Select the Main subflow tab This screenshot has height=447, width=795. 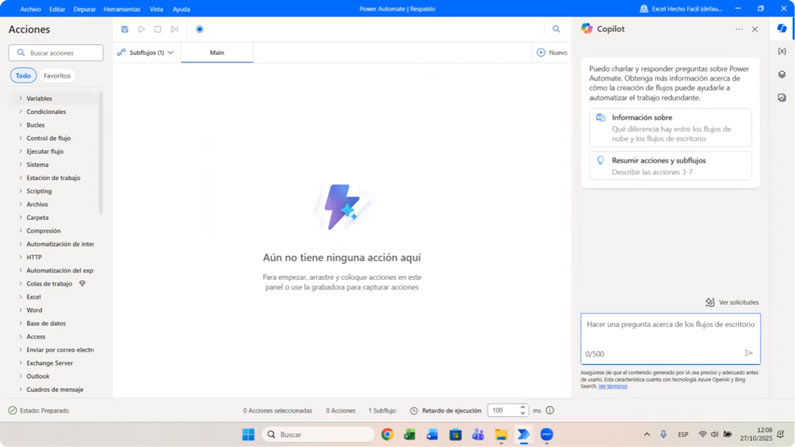pyautogui.click(x=217, y=52)
